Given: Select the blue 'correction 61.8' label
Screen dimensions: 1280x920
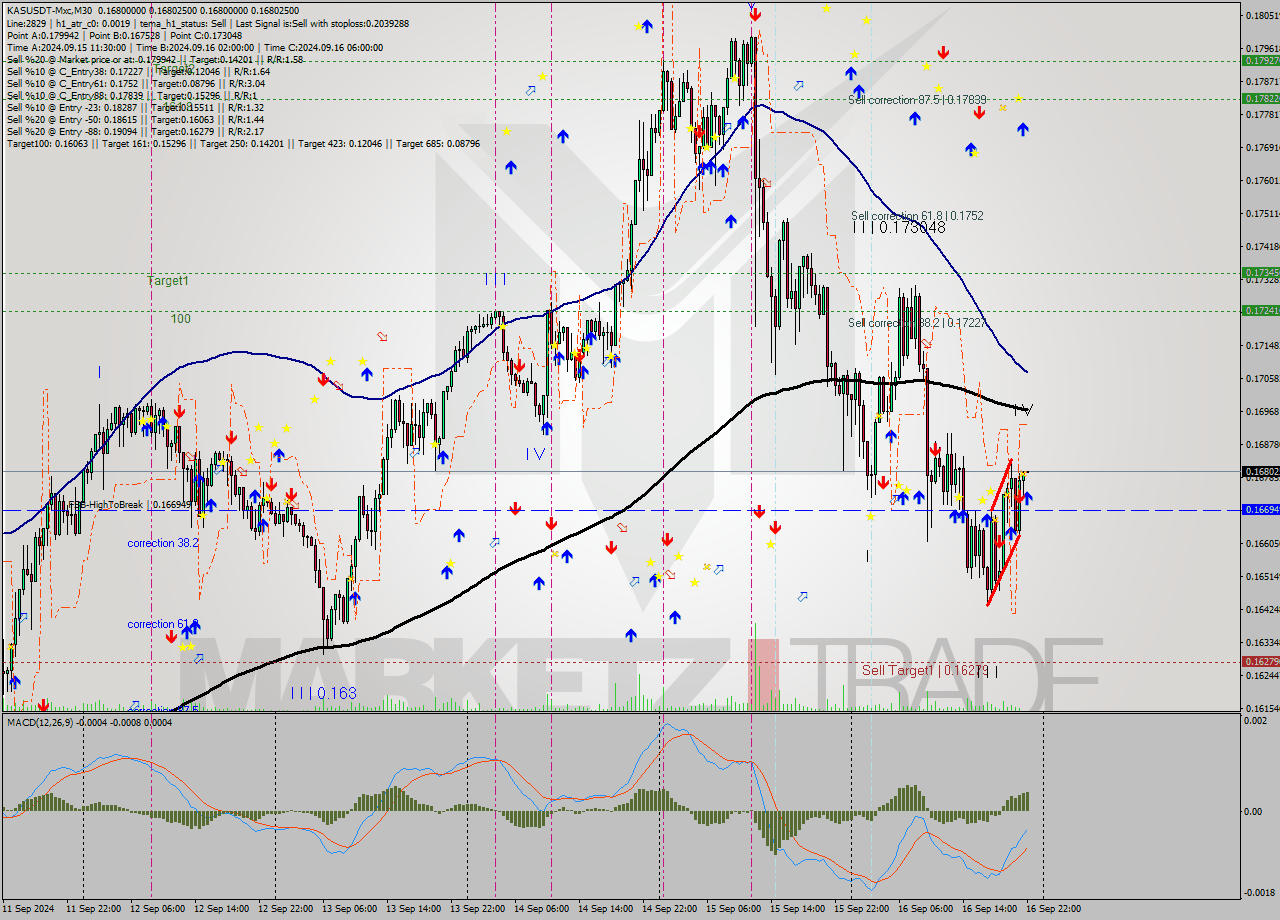Looking at the screenshot, I should pyautogui.click(x=162, y=624).
